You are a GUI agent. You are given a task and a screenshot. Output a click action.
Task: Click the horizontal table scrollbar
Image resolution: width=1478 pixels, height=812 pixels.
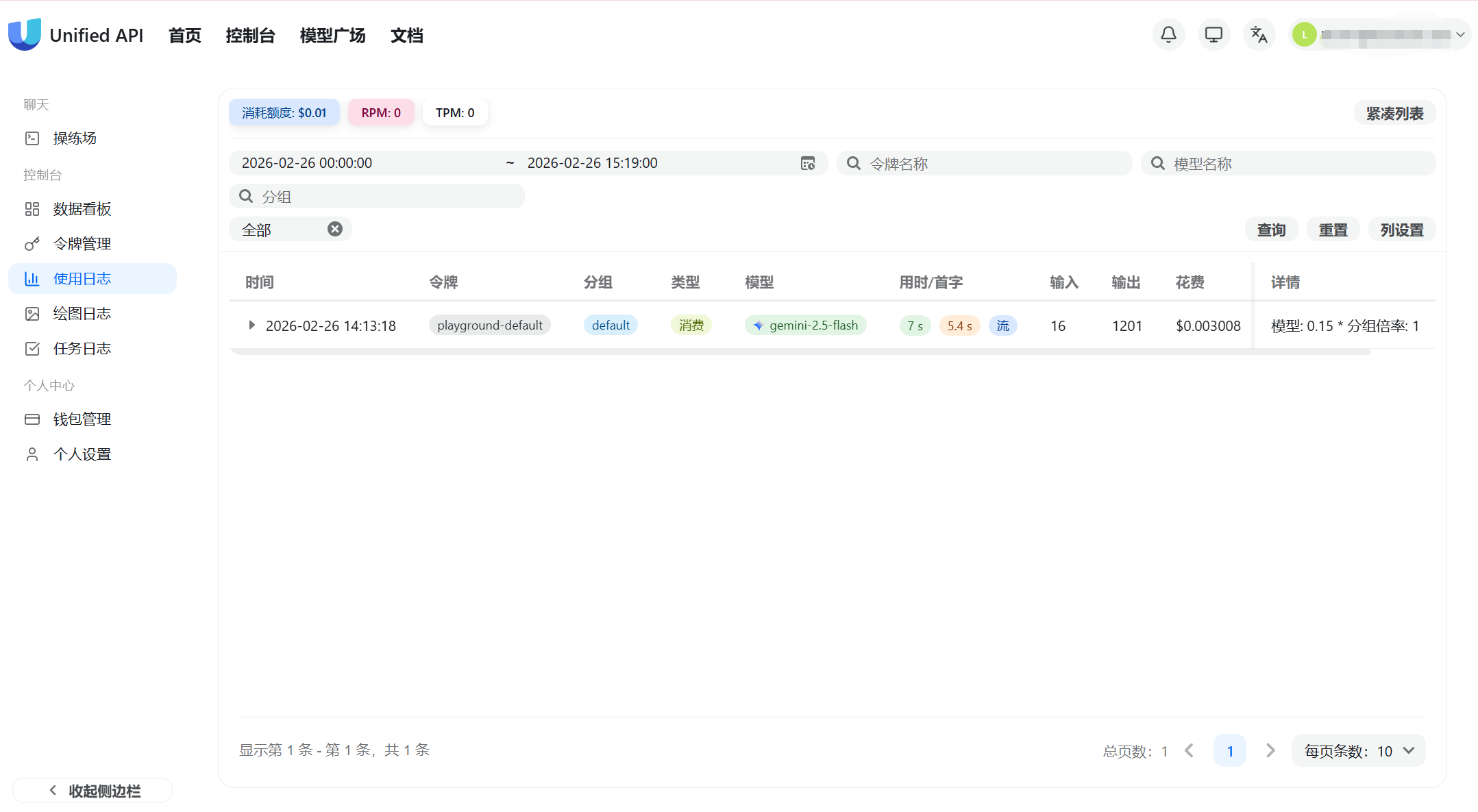pyautogui.click(x=800, y=352)
